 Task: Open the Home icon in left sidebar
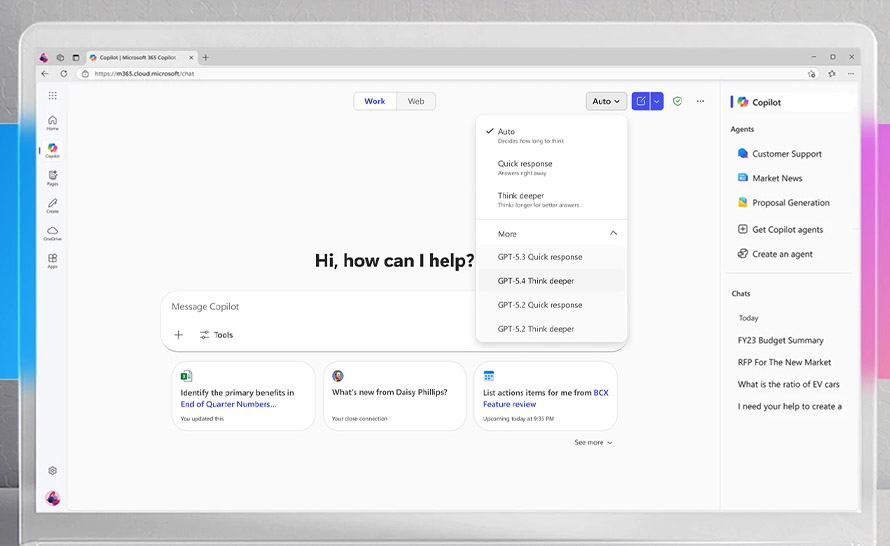(x=52, y=121)
